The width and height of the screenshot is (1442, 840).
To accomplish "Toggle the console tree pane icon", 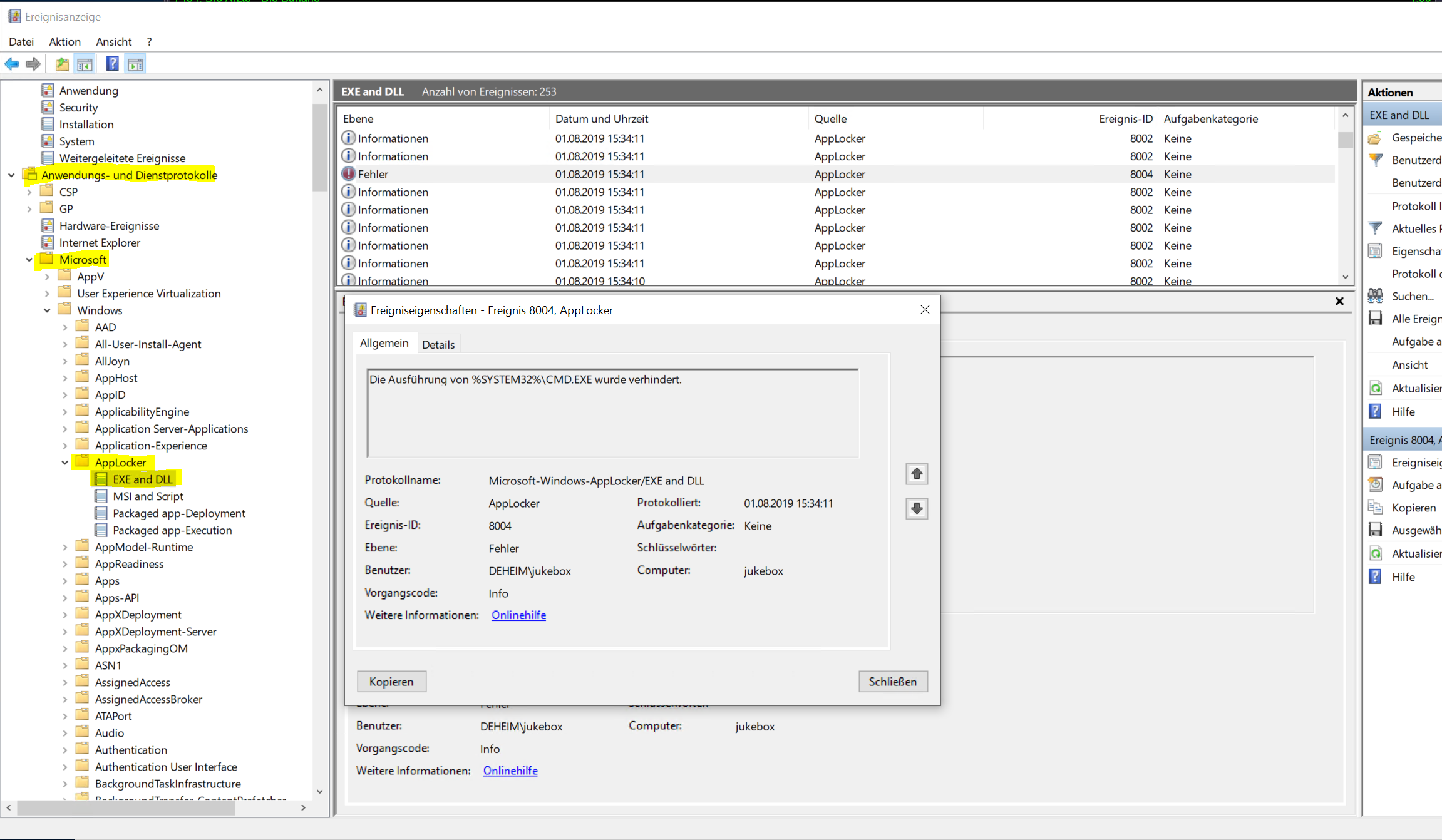I will pos(85,64).
